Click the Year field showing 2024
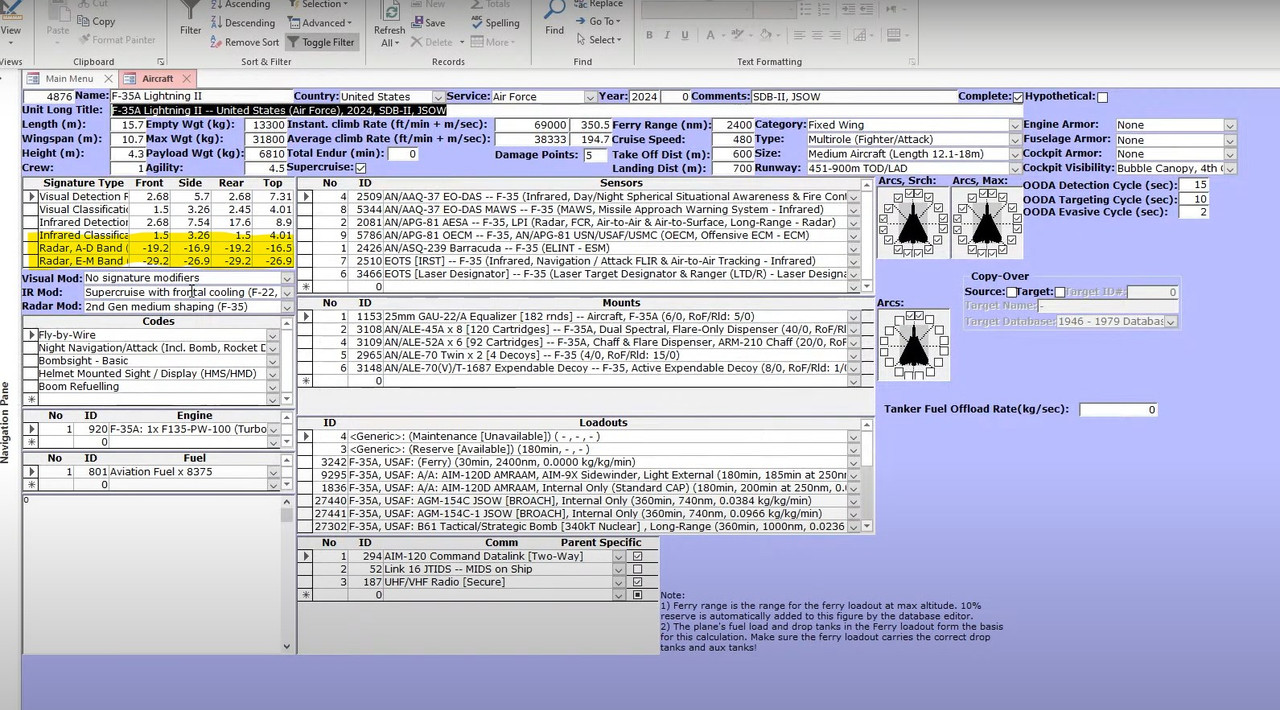 point(643,97)
